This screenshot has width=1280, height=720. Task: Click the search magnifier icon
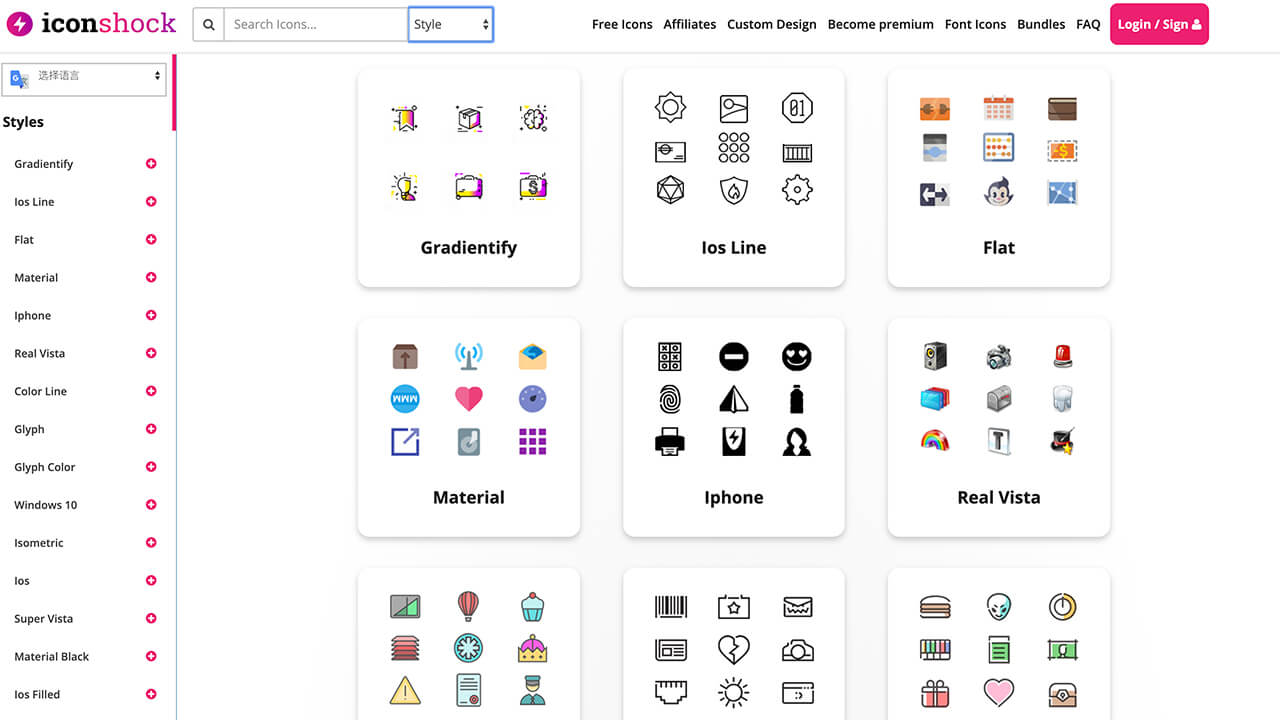208,25
